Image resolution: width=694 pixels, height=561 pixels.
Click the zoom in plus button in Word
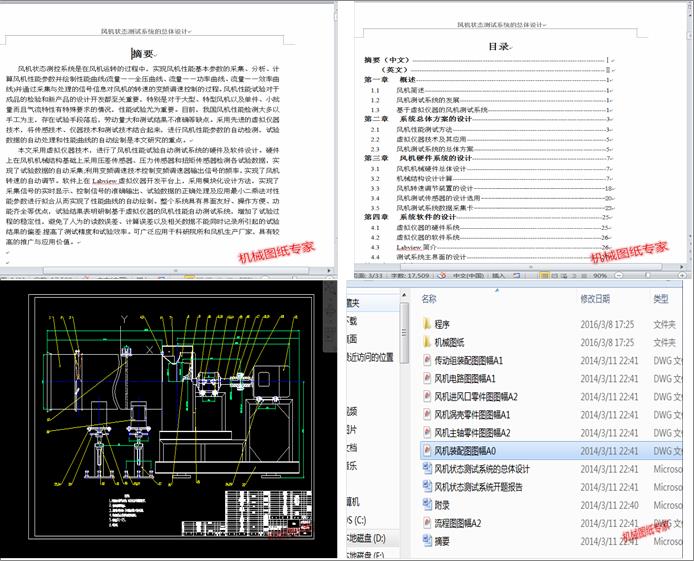point(682,276)
